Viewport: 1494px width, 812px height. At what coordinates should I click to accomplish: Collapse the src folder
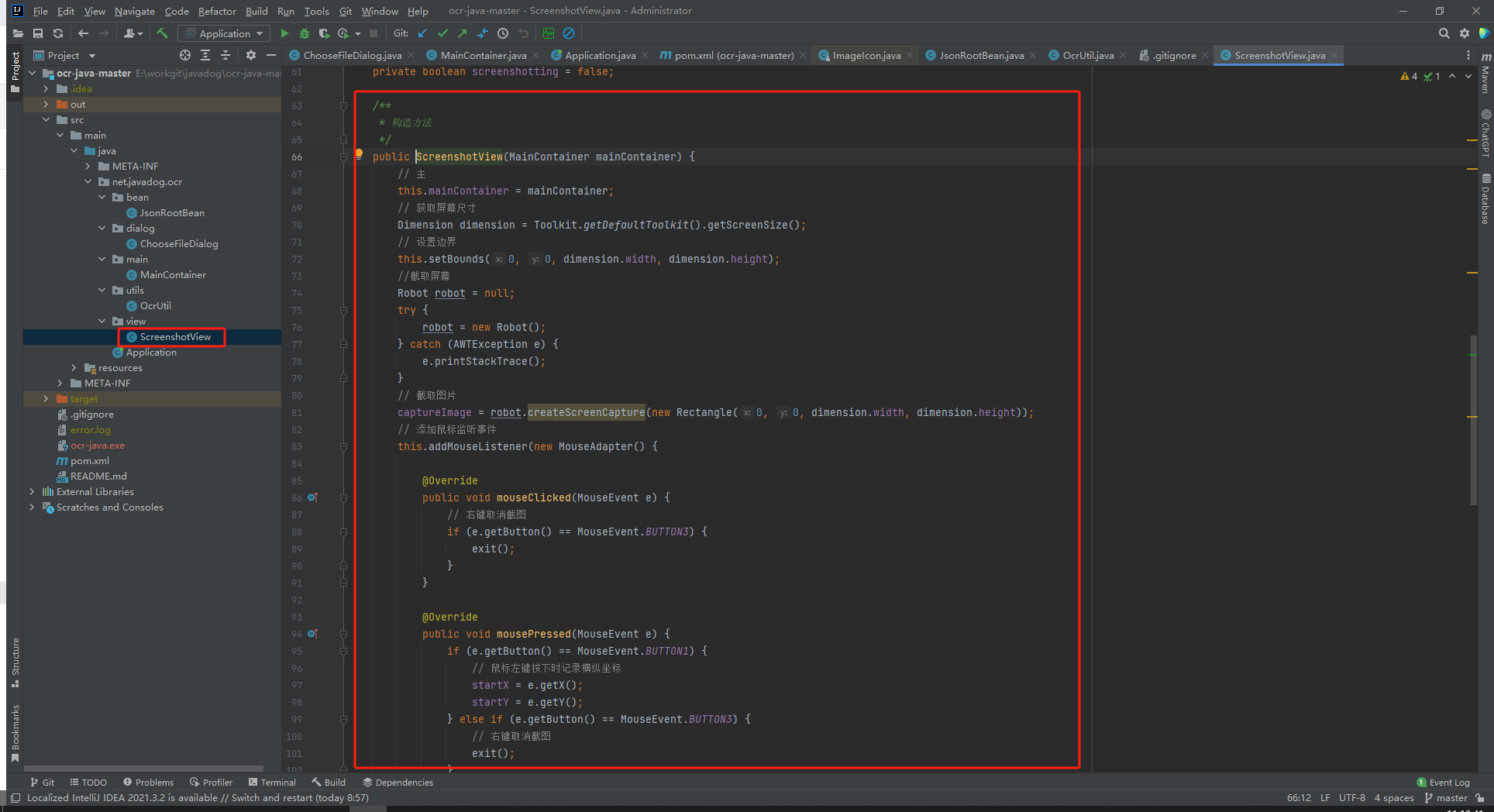[46, 119]
